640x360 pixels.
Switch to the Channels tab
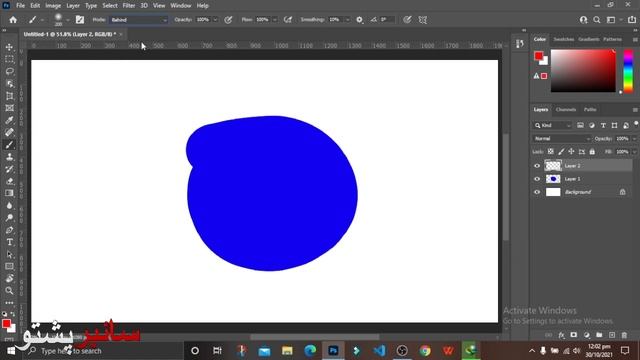pyautogui.click(x=566, y=109)
